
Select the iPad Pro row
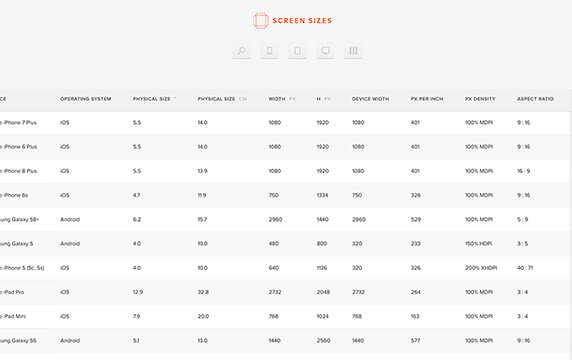pyautogui.click(x=285, y=292)
